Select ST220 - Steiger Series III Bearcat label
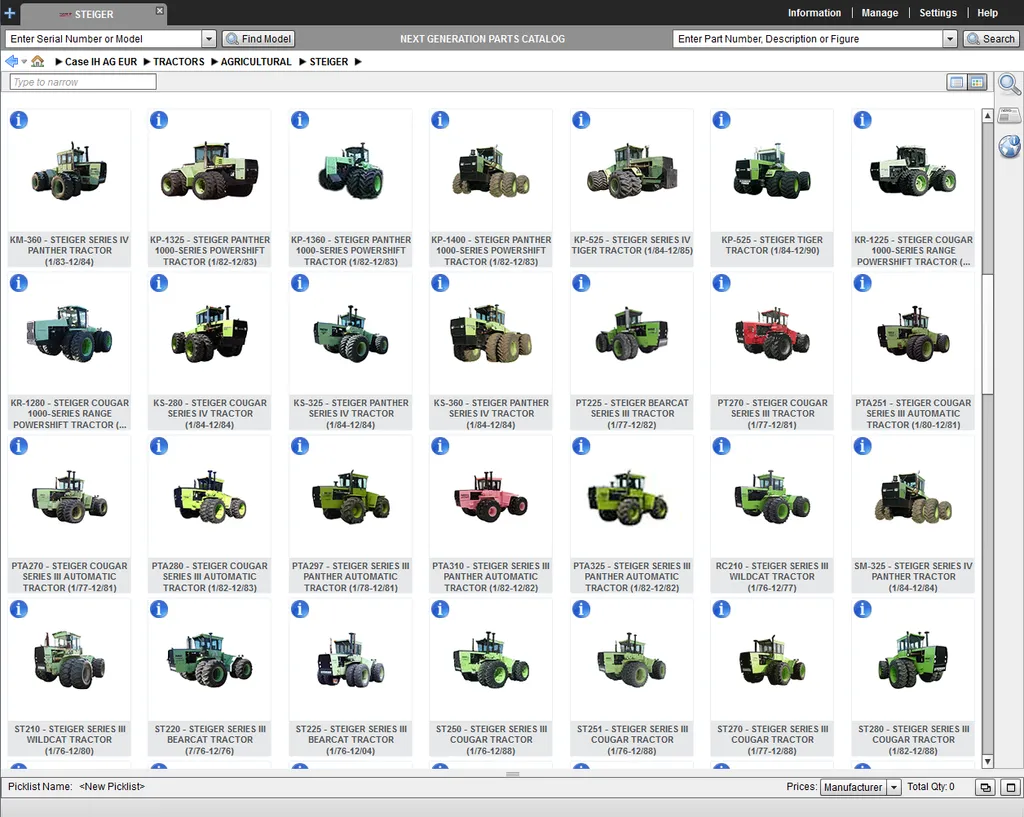The image size is (1024, 817). 210,740
